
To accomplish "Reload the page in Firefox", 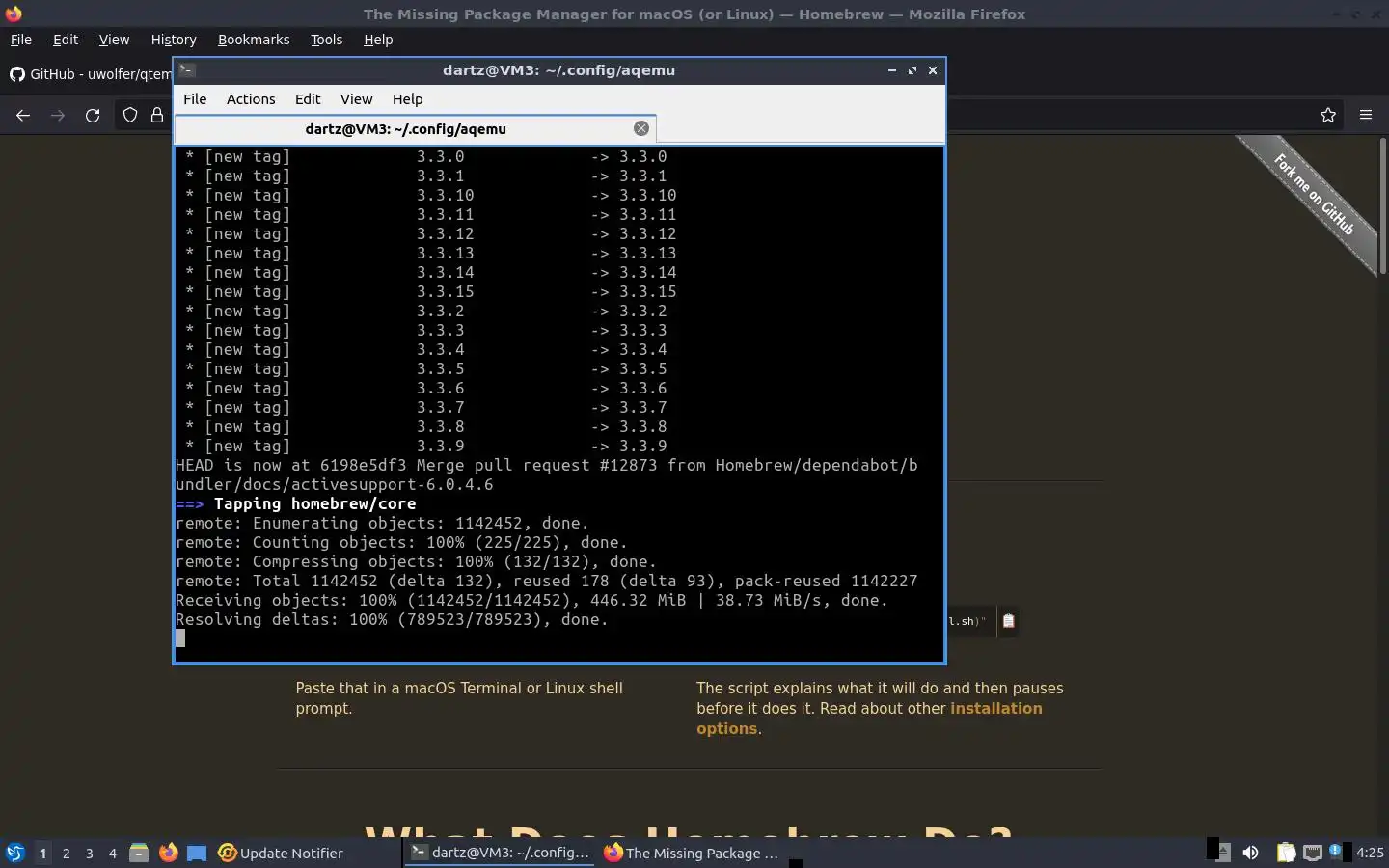I will [93, 115].
